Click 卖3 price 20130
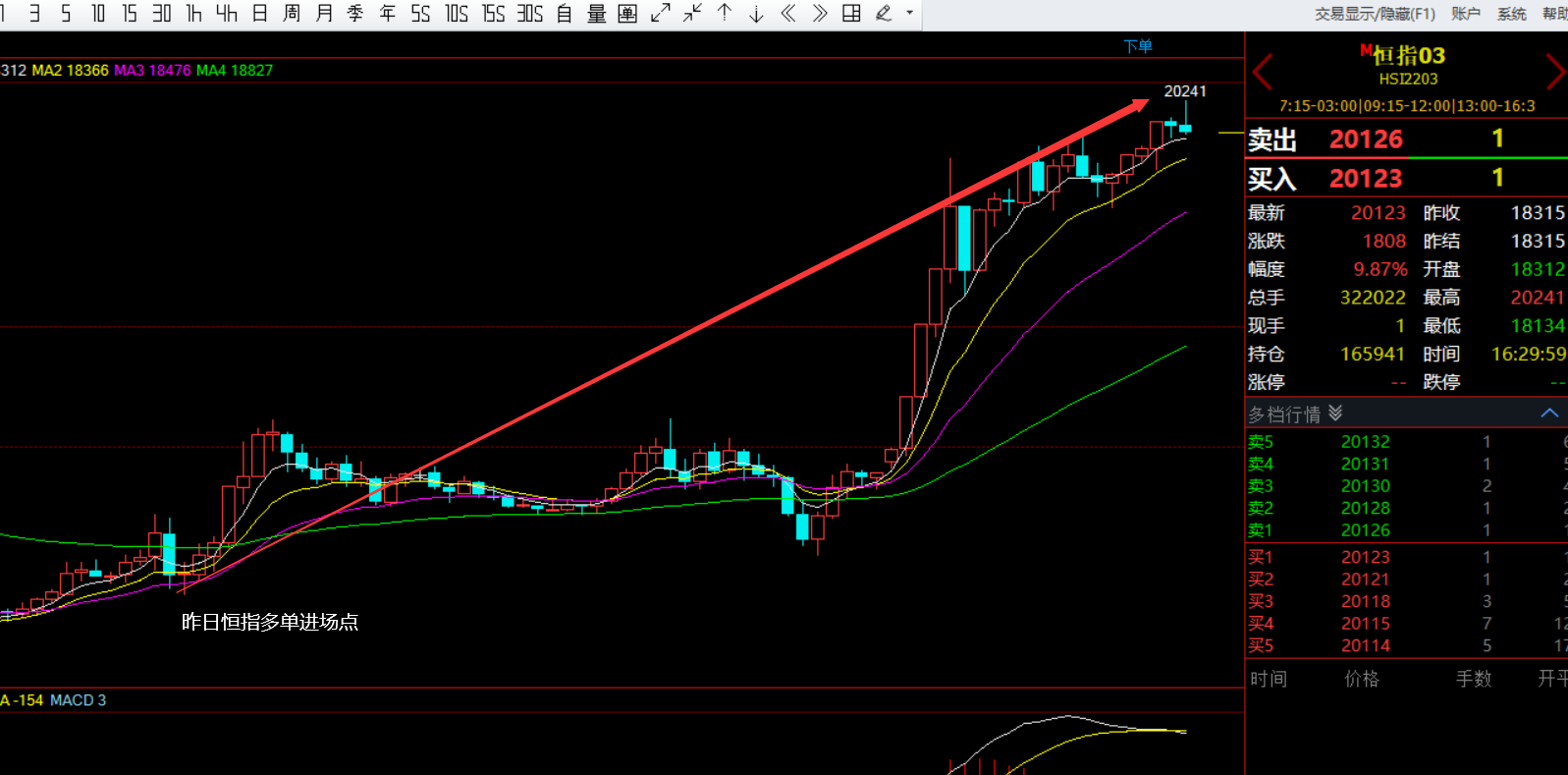Screen dimensions: 1568x775 pos(1366,486)
